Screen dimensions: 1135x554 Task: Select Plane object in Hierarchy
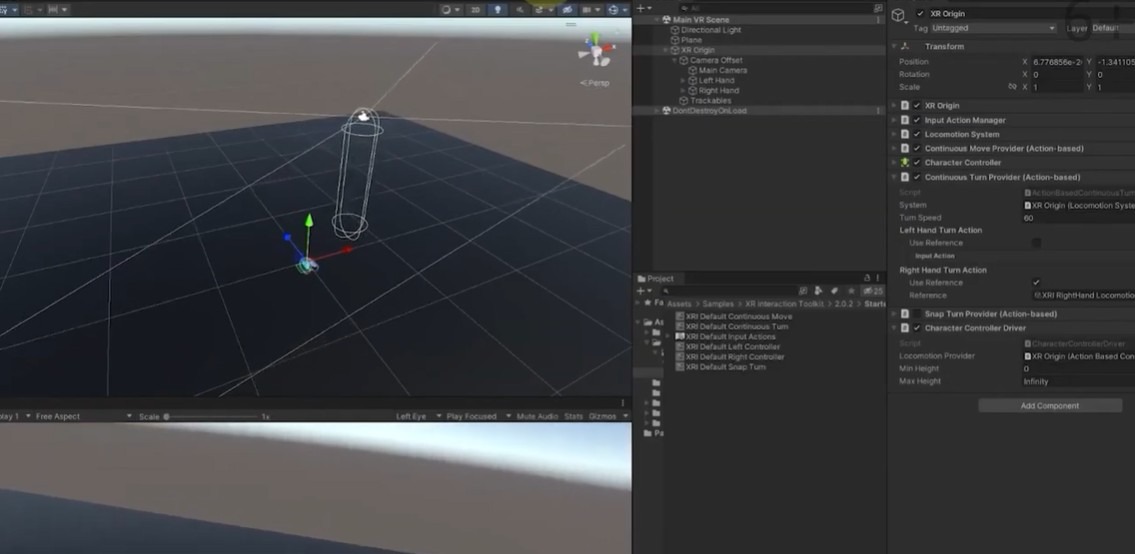[691, 40]
